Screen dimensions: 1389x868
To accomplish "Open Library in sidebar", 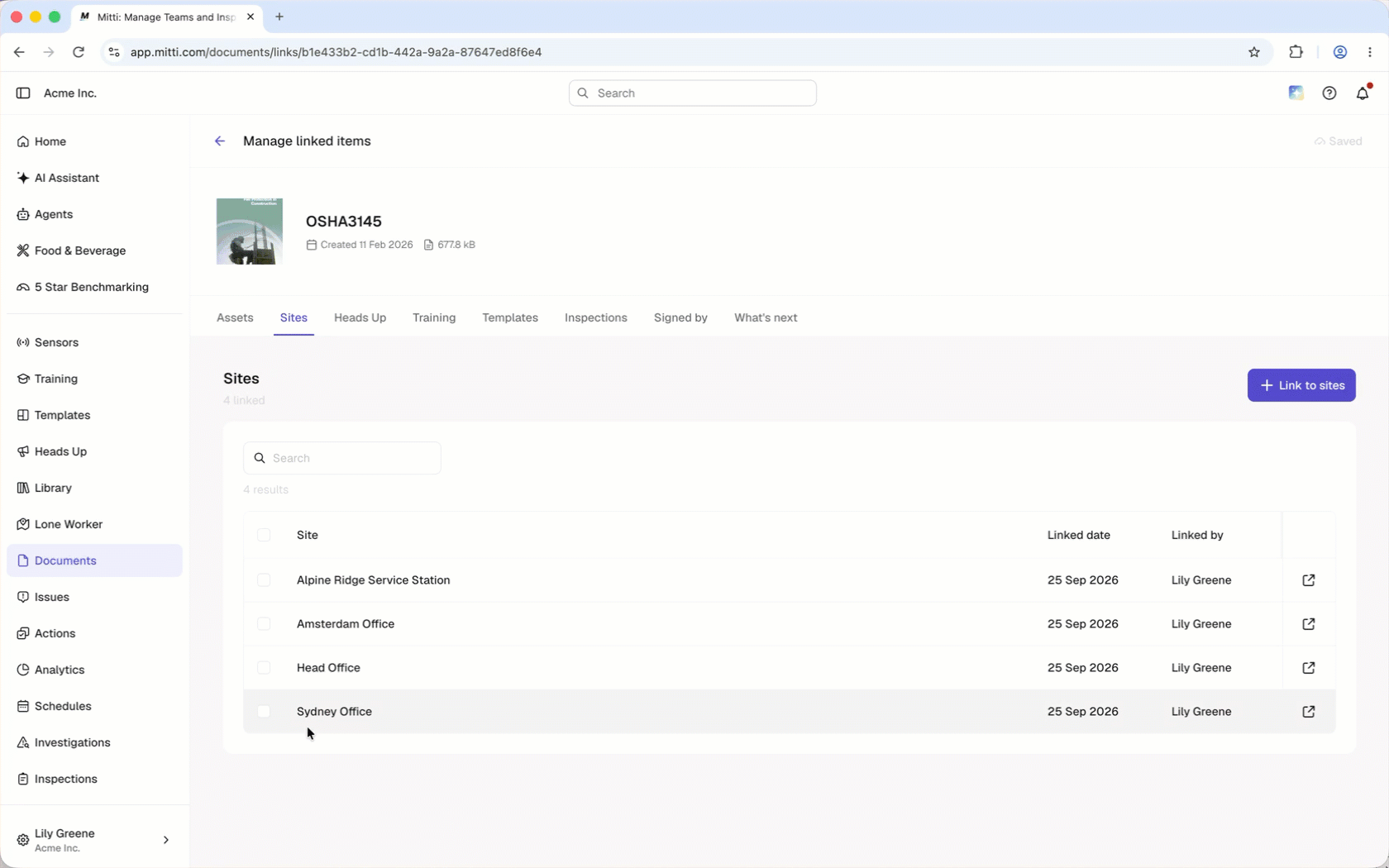I will 94,488.
